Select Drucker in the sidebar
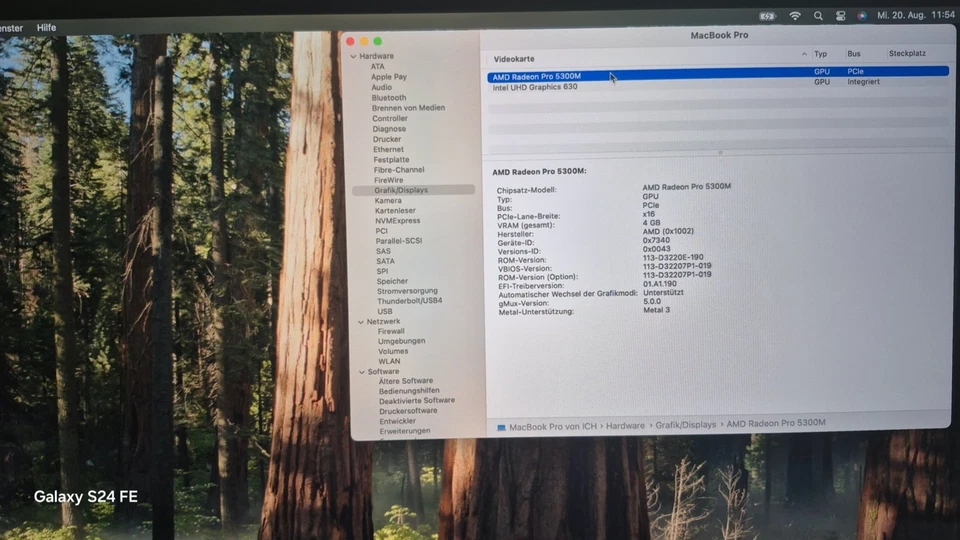Image resolution: width=960 pixels, height=540 pixels. (x=387, y=140)
